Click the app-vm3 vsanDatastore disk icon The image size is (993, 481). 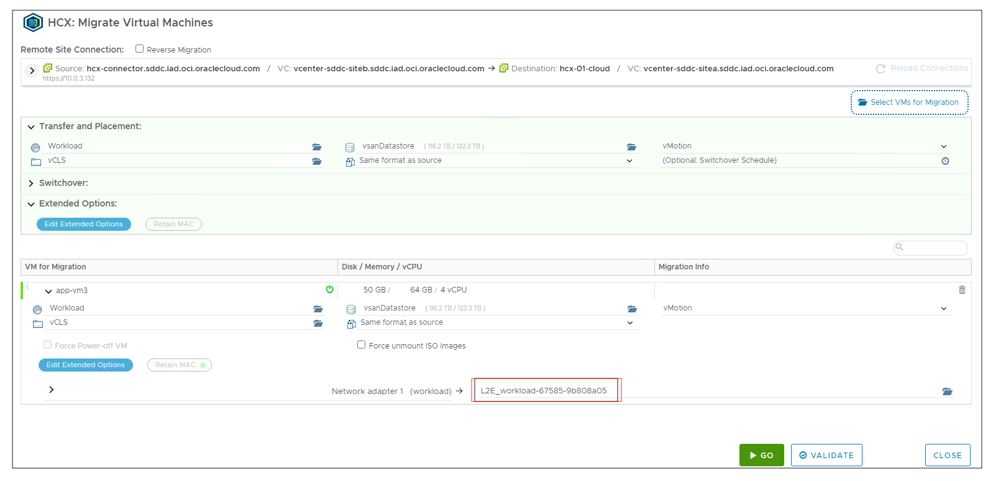point(350,309)
